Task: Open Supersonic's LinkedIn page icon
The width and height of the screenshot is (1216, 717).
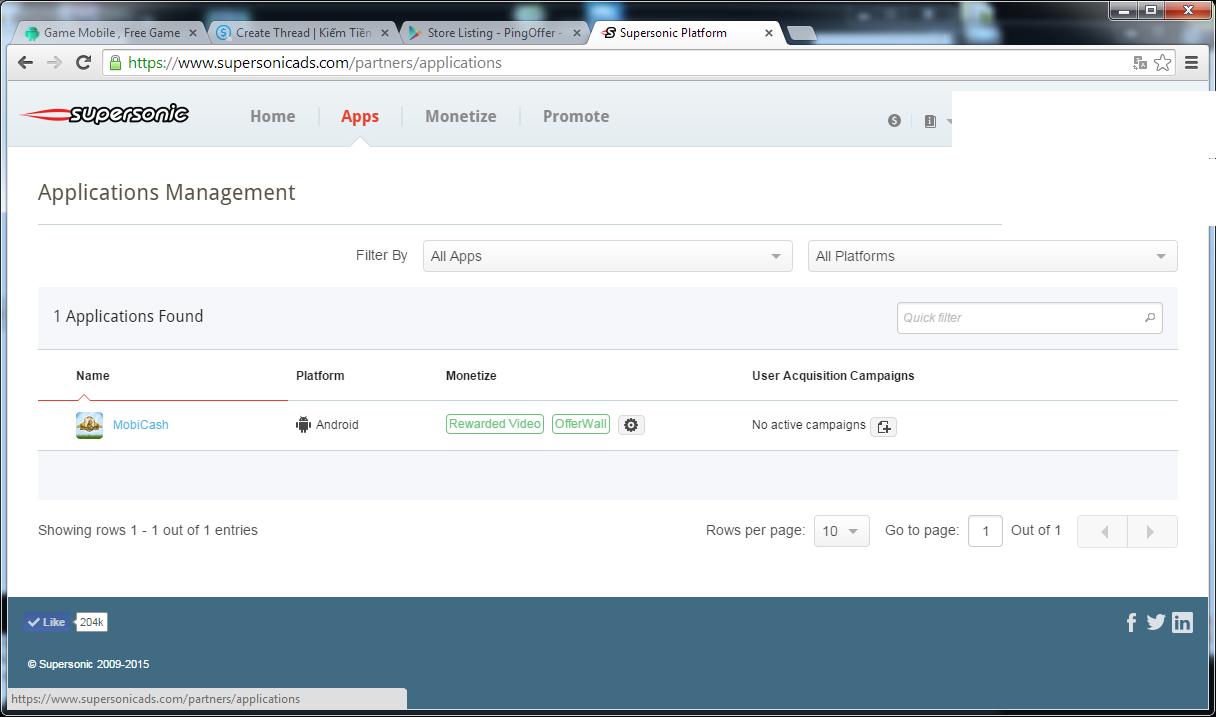Action: coord(1182,622)
